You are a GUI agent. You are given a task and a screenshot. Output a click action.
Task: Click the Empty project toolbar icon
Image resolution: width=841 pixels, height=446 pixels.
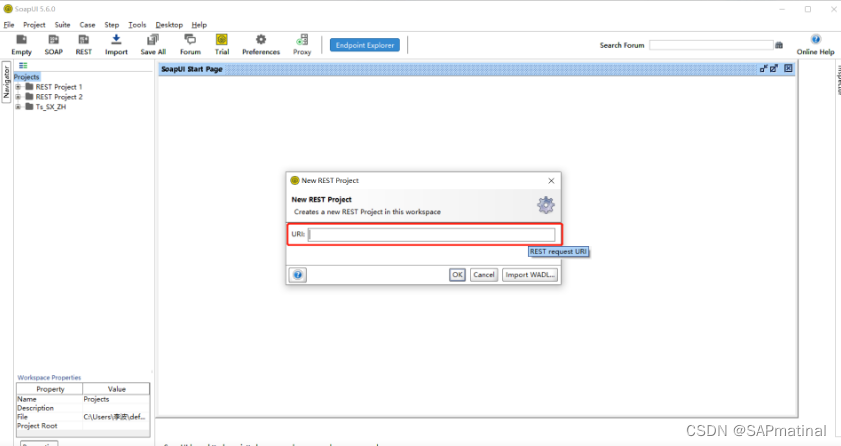point(21,44)
